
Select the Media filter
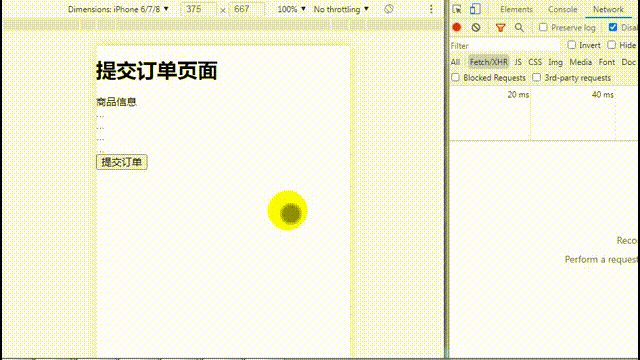click(x=581, y=62)
